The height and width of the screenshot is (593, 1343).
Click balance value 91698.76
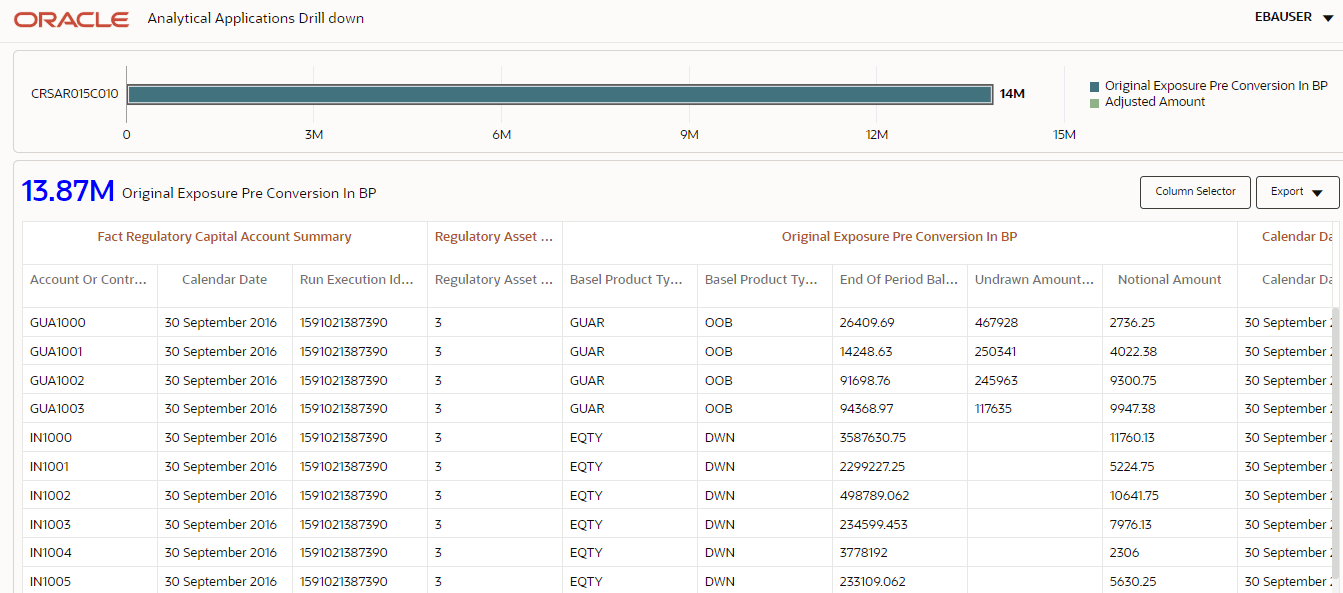click(866, 381)
